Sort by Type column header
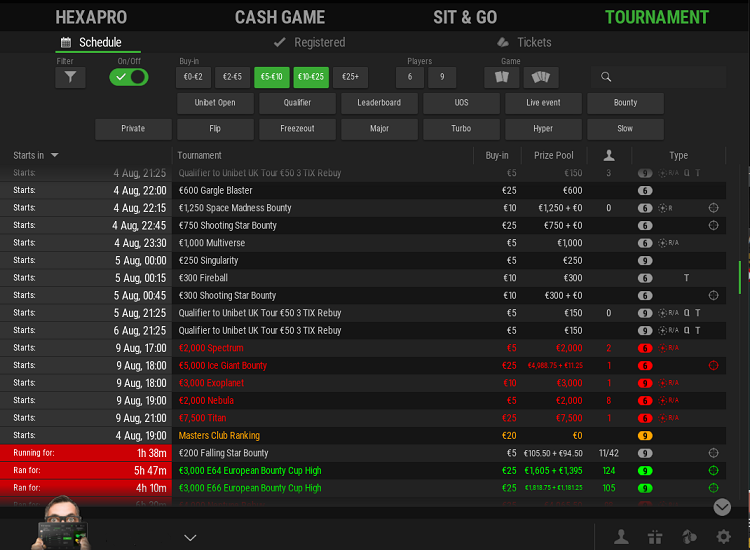The height and width of the screenshot is (550, 750). point(678,155)
